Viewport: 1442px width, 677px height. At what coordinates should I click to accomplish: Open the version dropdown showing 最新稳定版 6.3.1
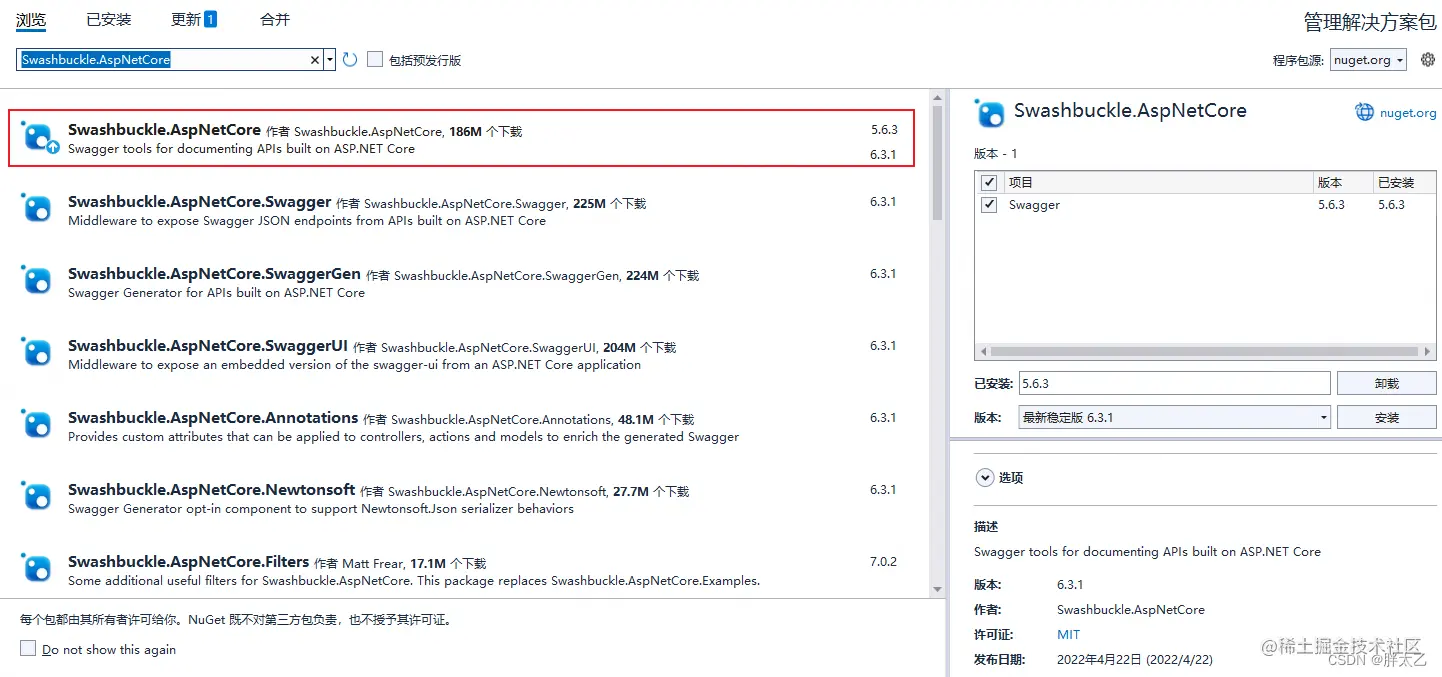pyautogui.click(x=1174, y=417)
